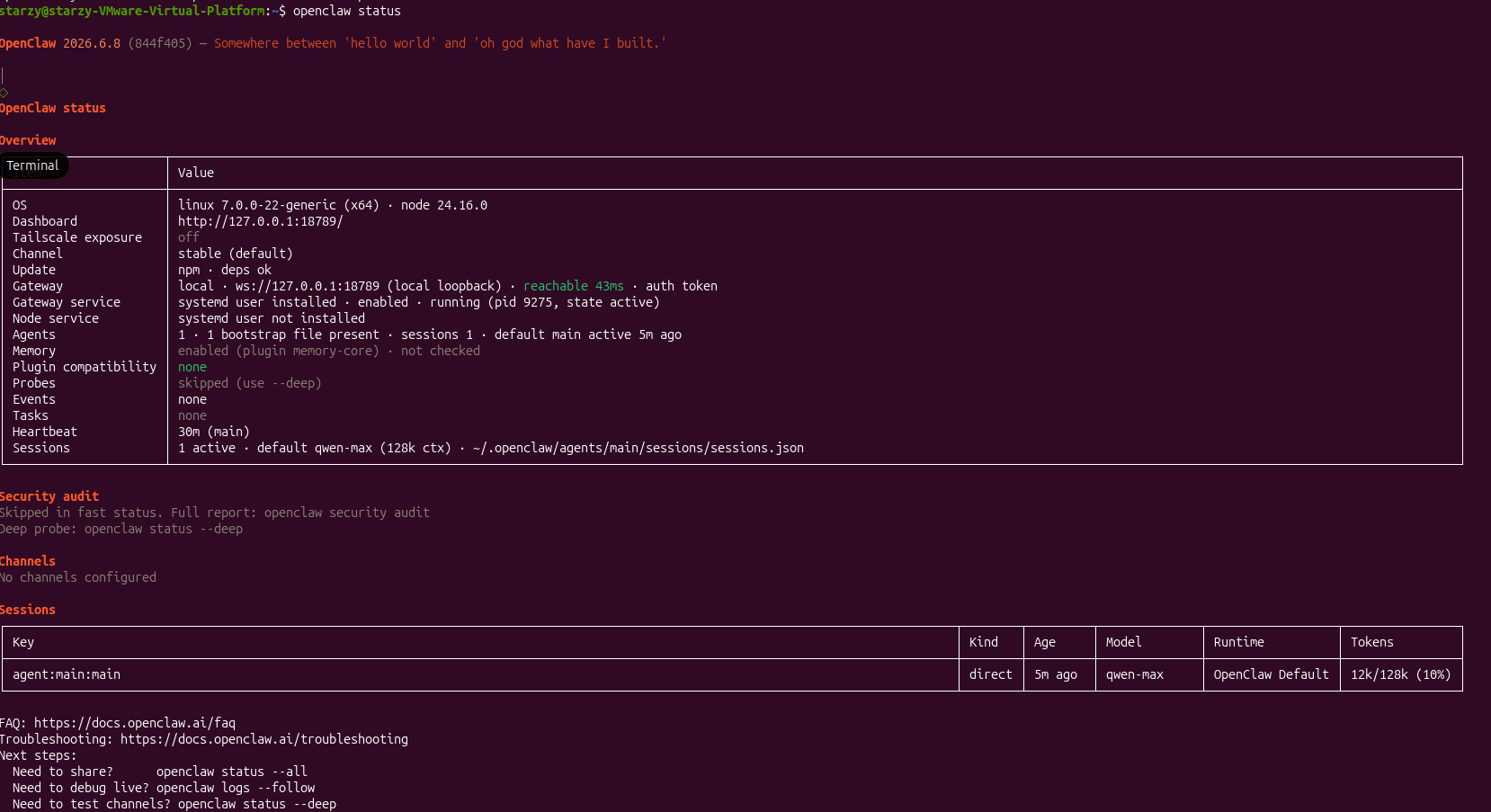The image size is (1491, 812).
Task: Click the 'Model' column header
Action: click(x=1124, y=642)
